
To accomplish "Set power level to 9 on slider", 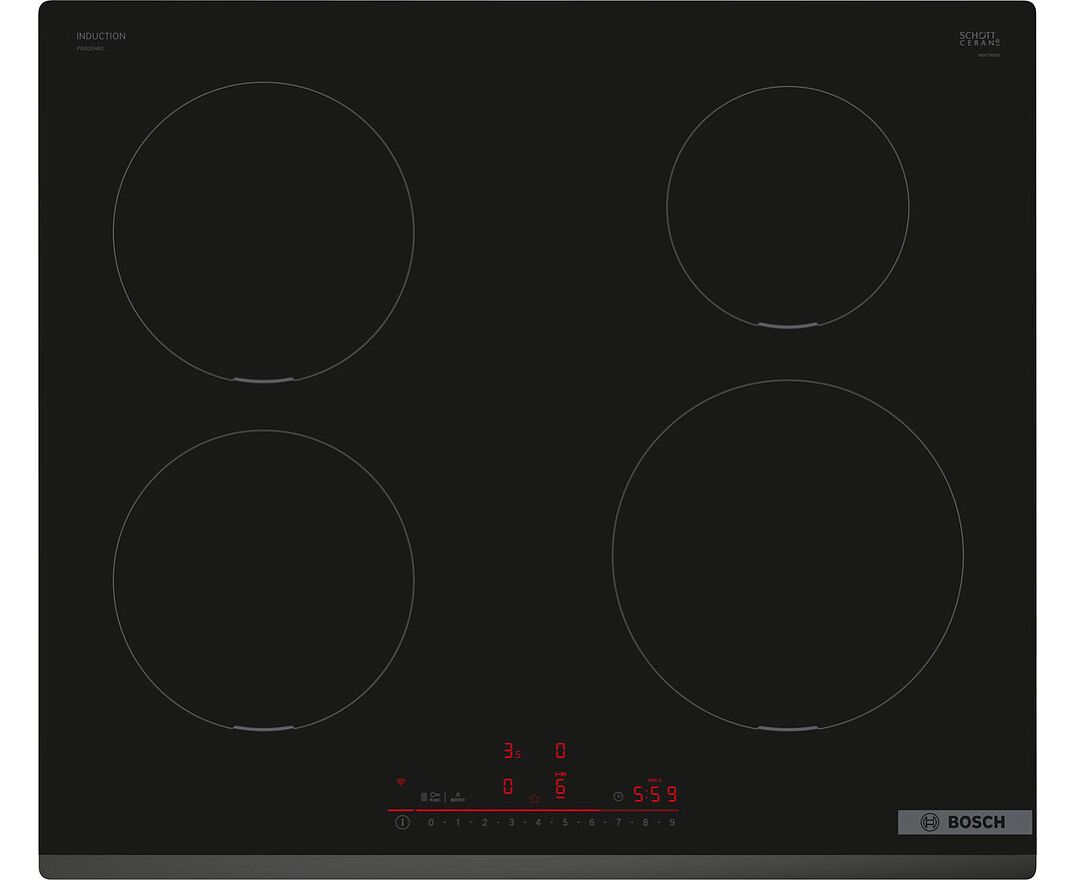I will tap(672, 822).
